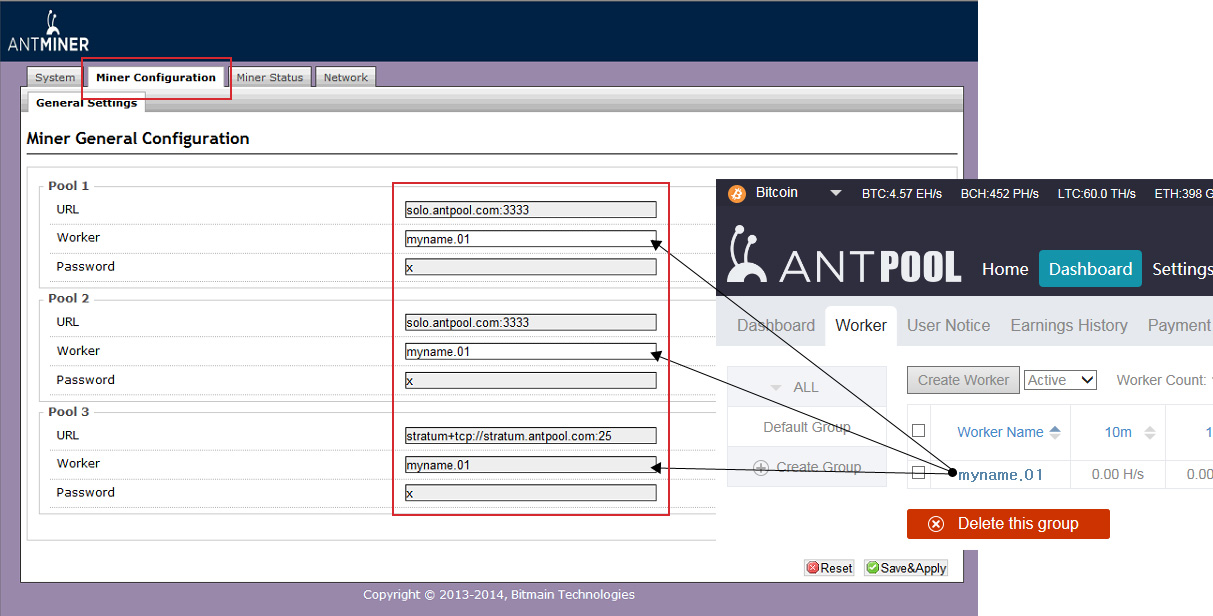1213x616 pixels.
Task: Switch to the Miner Status tab
Action: pyautogui.click(x=270, y=77)
